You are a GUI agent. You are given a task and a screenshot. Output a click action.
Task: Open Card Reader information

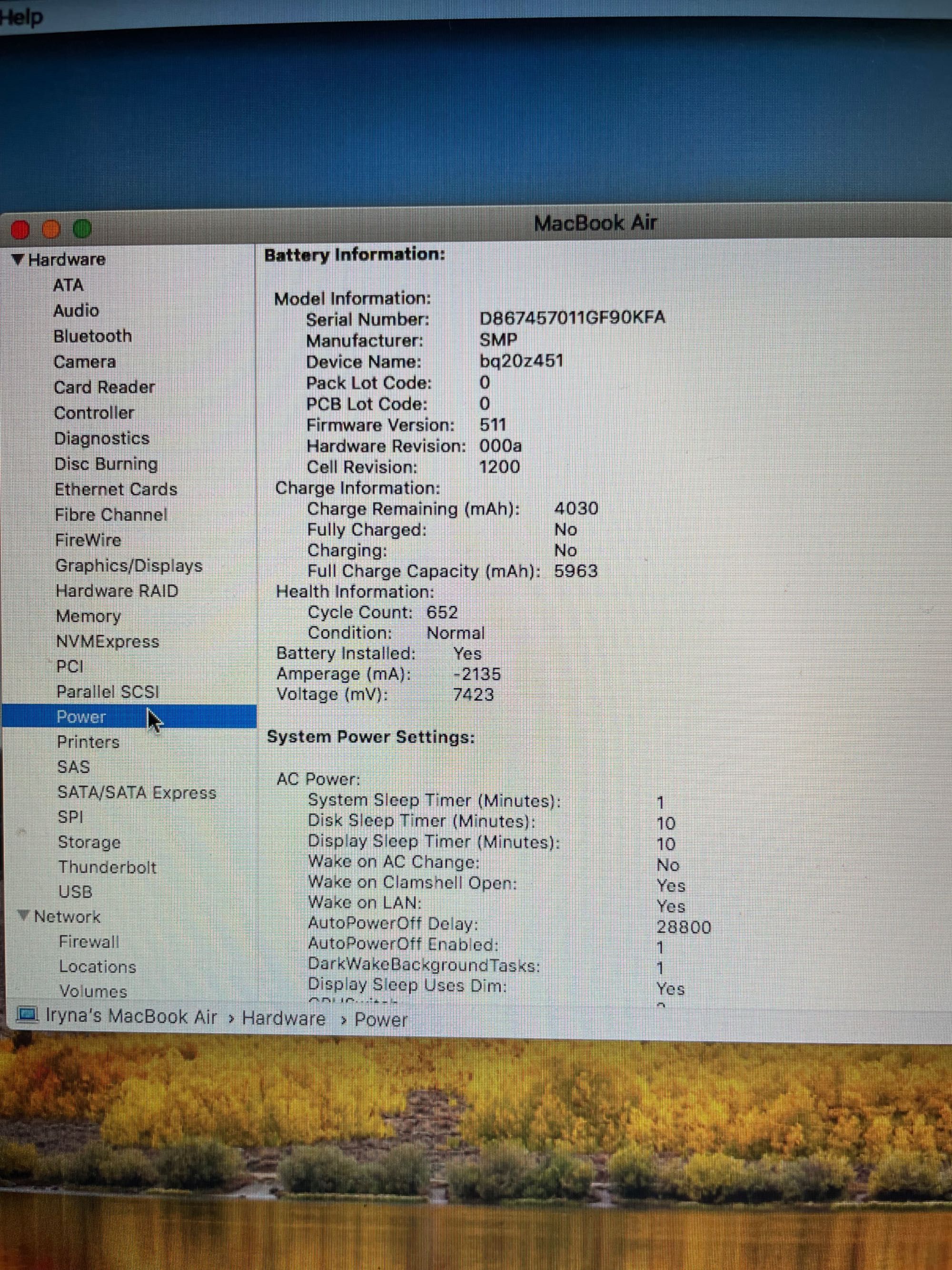[x=104, y=387]
